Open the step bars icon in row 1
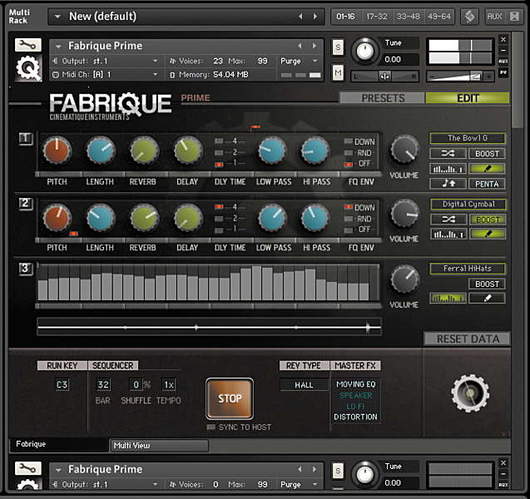The image size is (530, 499). [x=448, y=168]
